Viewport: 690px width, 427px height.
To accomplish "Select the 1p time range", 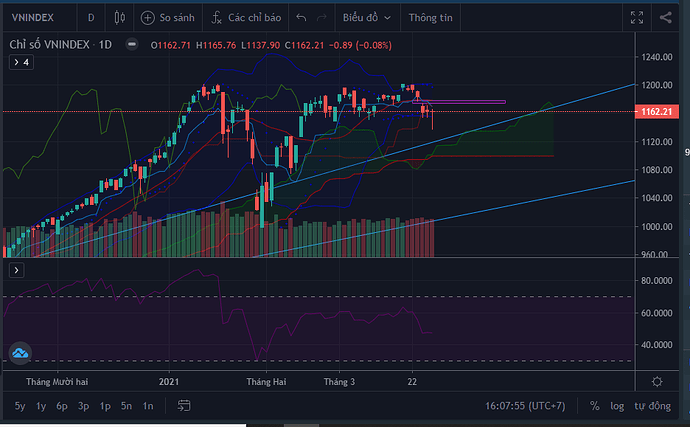I will click(x=105, y=406).
